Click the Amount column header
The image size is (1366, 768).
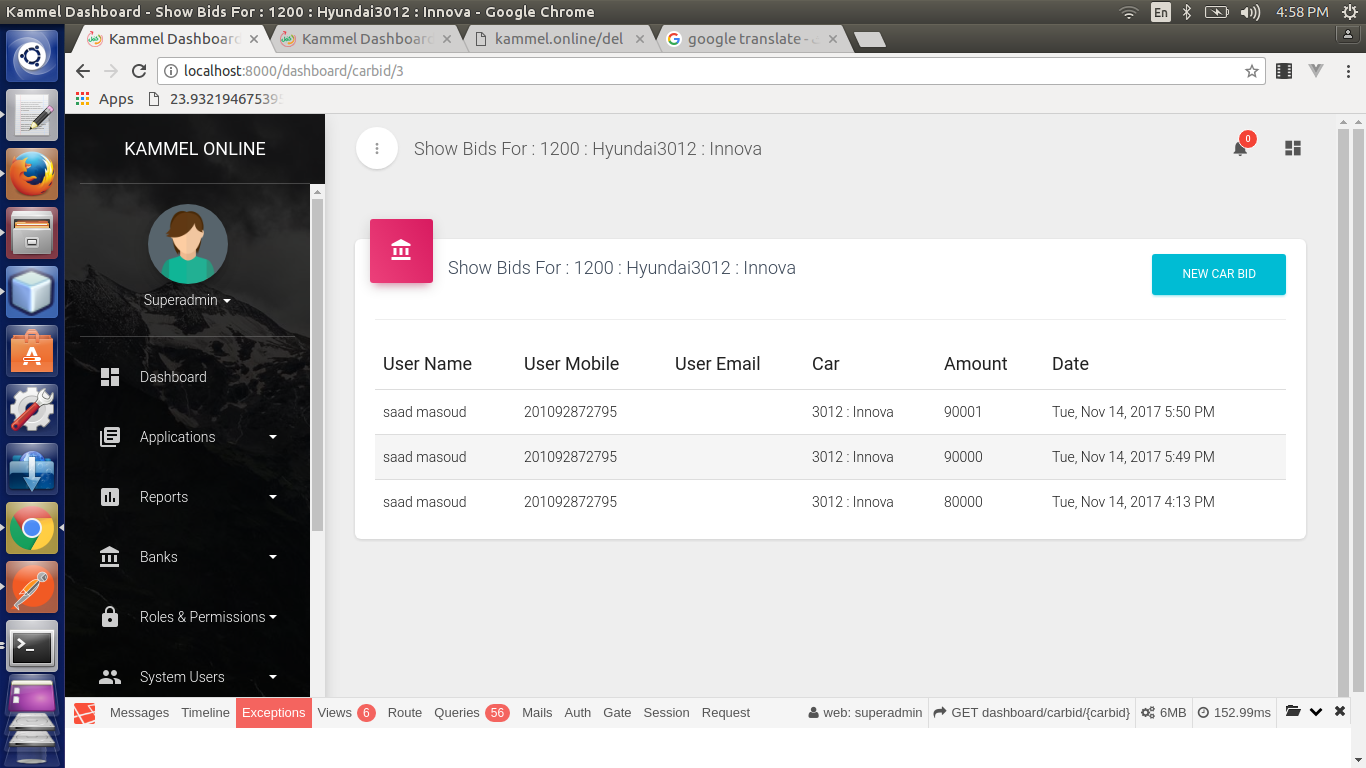pyautogui.click(x=976, y=364)
